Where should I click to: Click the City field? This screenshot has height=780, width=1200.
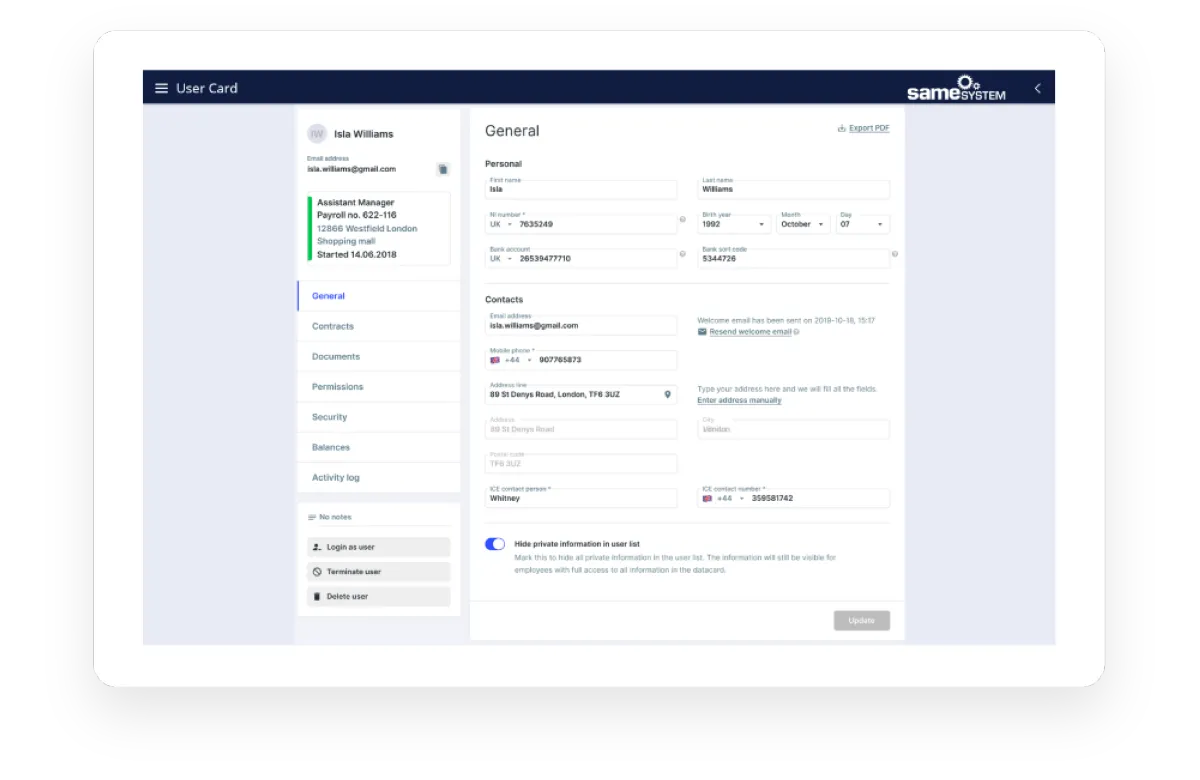(x=793, y=428)
